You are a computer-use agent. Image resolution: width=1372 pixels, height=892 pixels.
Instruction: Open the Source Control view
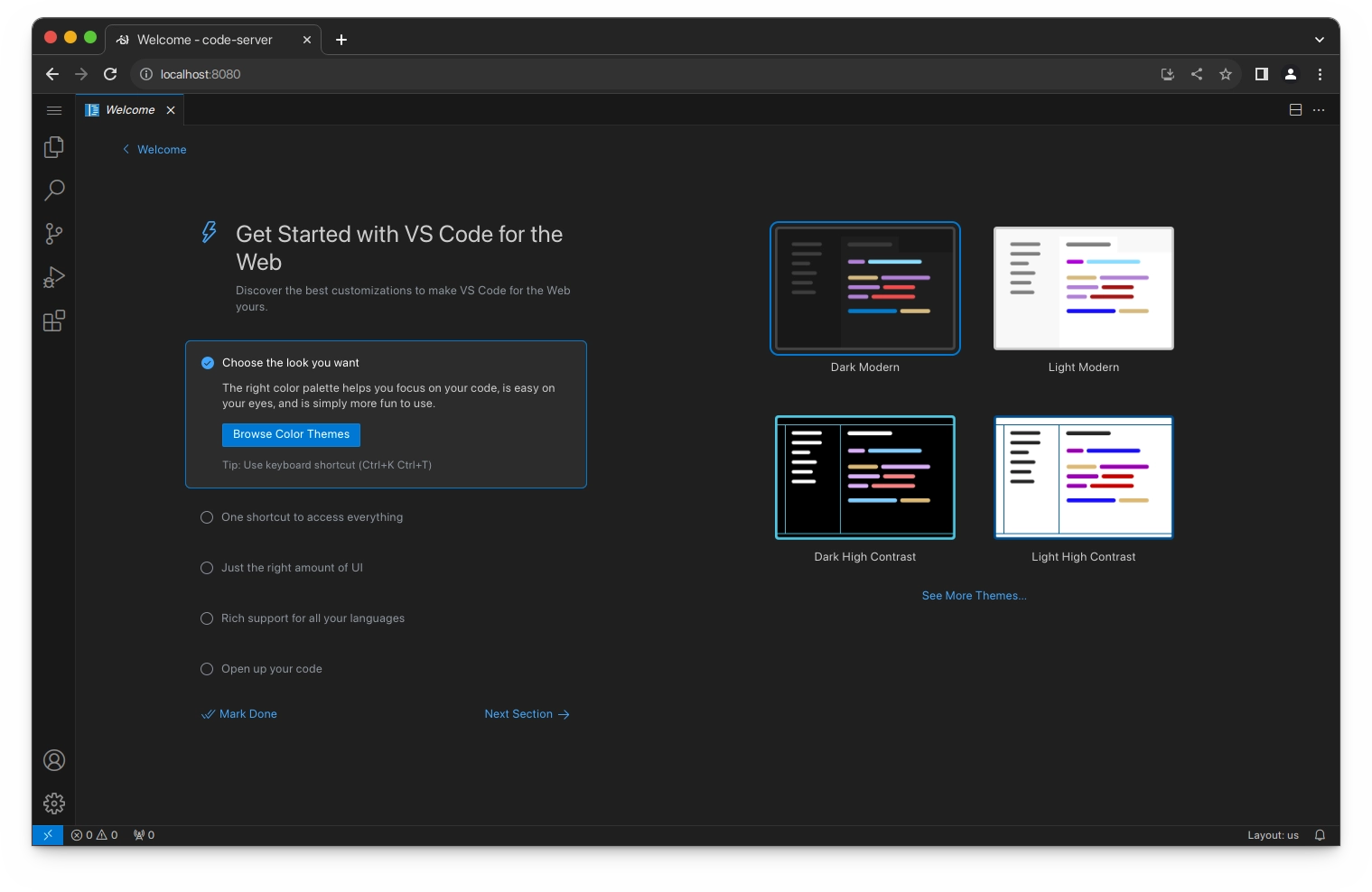tap(54, 234)
